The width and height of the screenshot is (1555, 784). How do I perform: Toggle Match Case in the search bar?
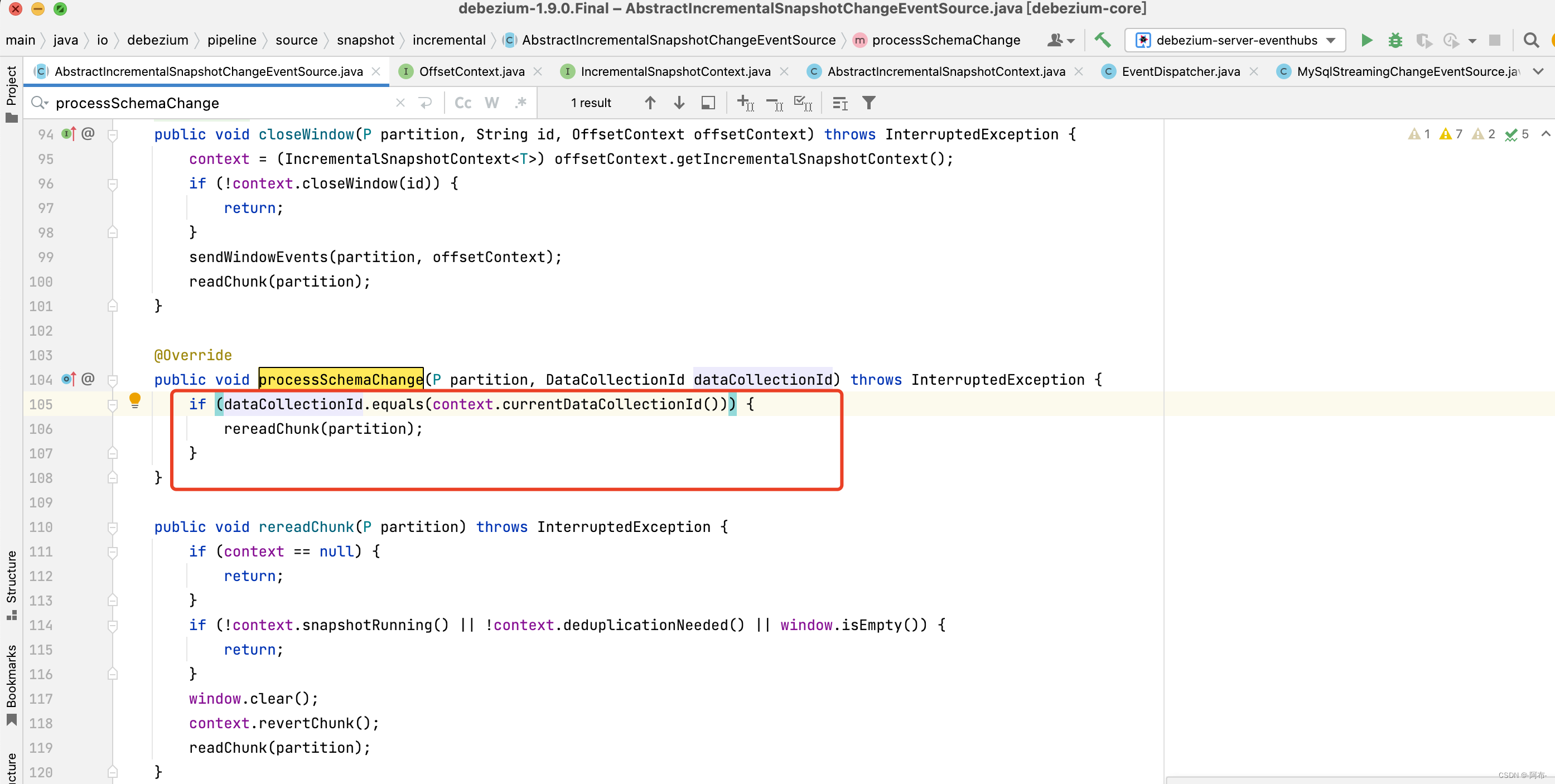click(462, 103)
